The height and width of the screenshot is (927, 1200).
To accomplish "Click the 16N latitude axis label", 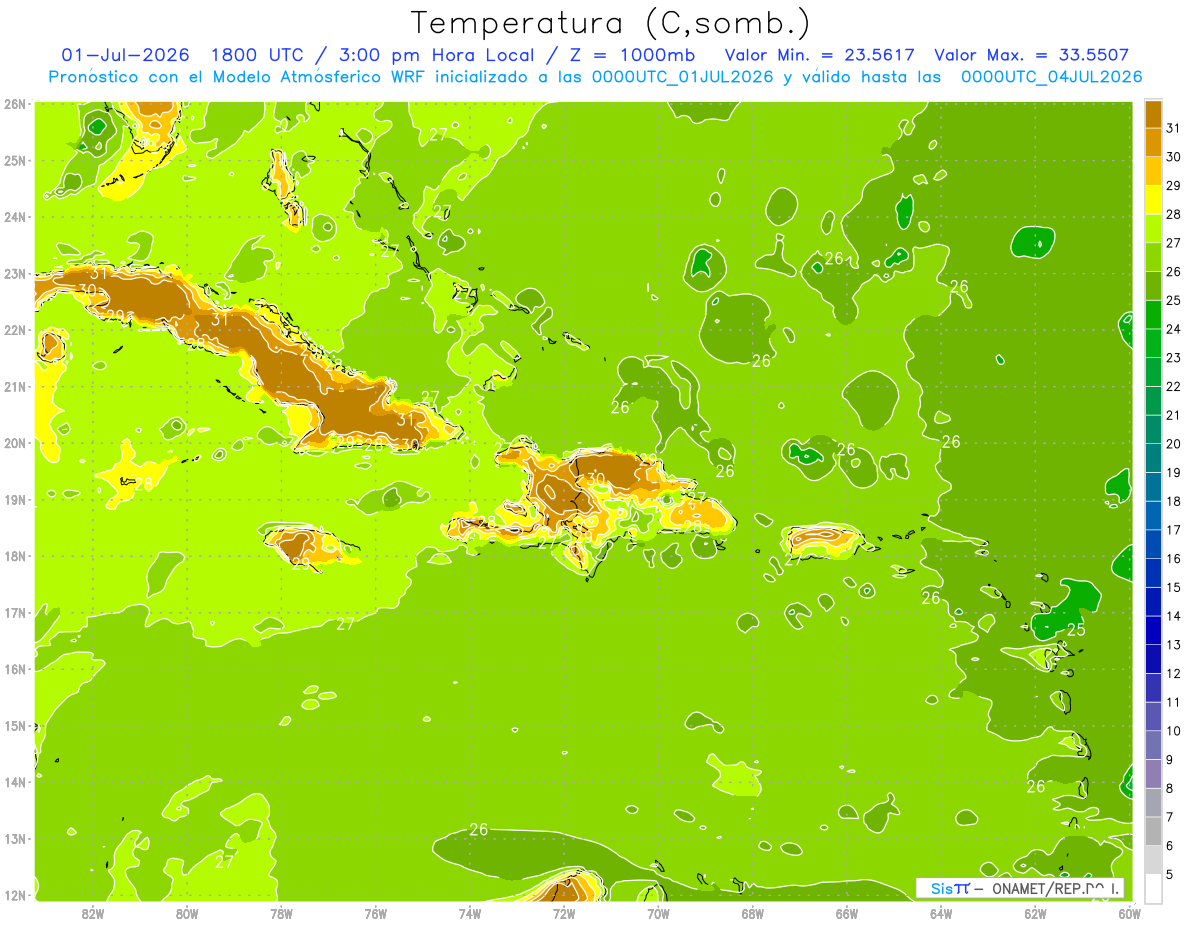I will click(14, 669).
